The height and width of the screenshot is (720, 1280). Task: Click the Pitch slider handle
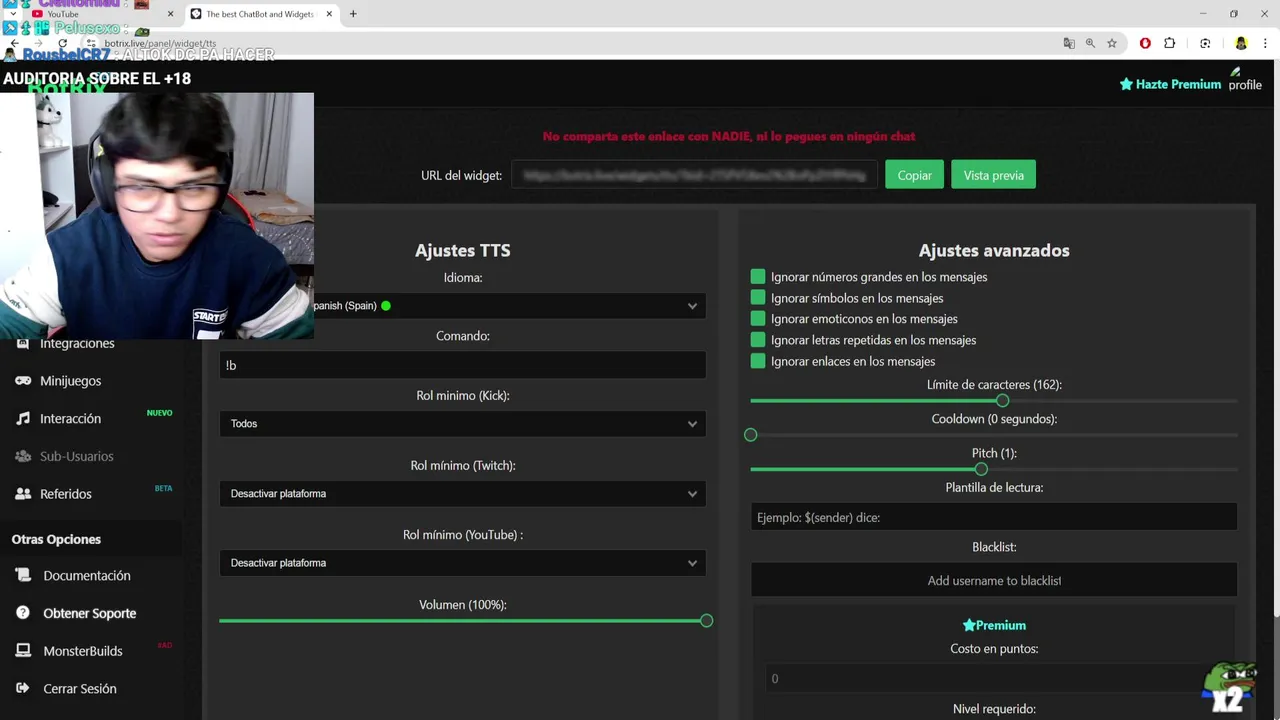coord(981,469)
